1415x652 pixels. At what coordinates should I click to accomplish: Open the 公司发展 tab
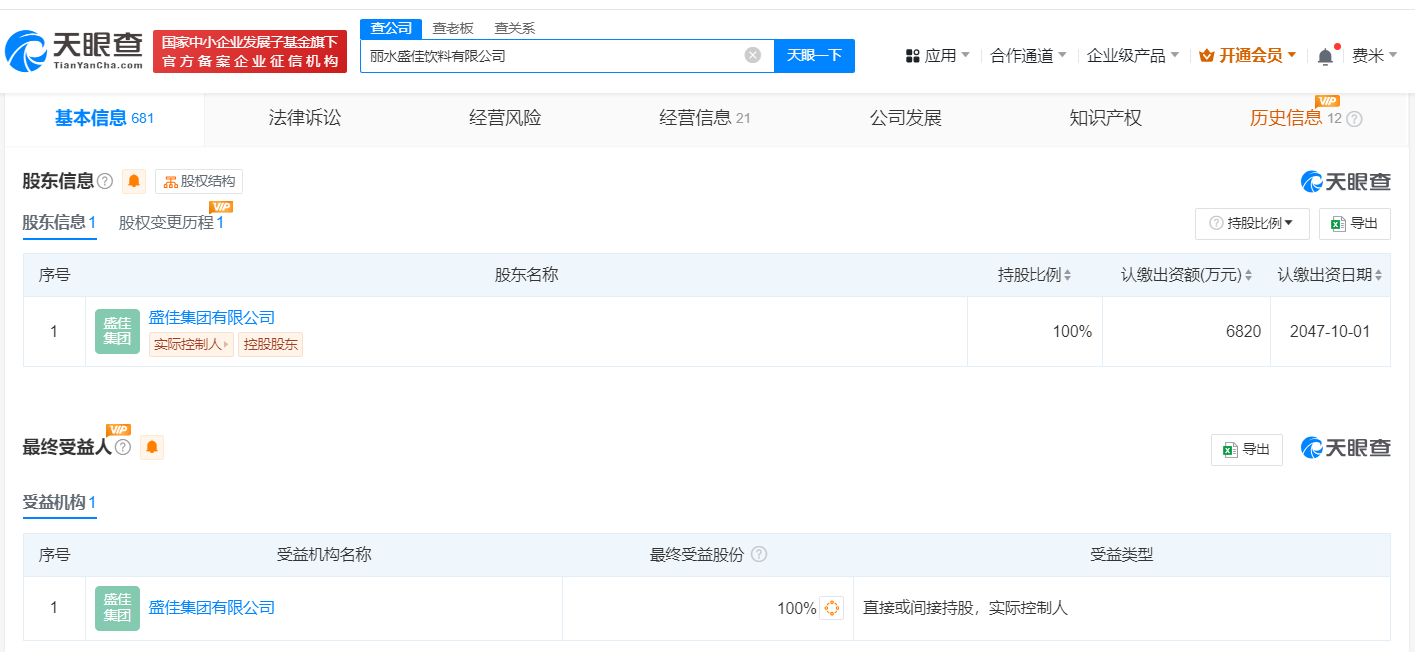(906, 119)
